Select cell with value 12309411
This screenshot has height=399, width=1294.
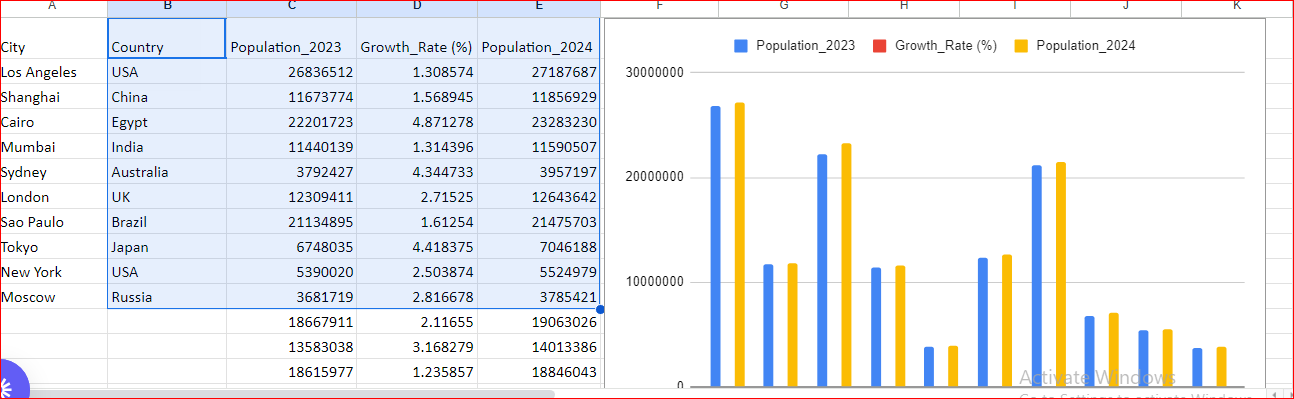coord(291,197)
